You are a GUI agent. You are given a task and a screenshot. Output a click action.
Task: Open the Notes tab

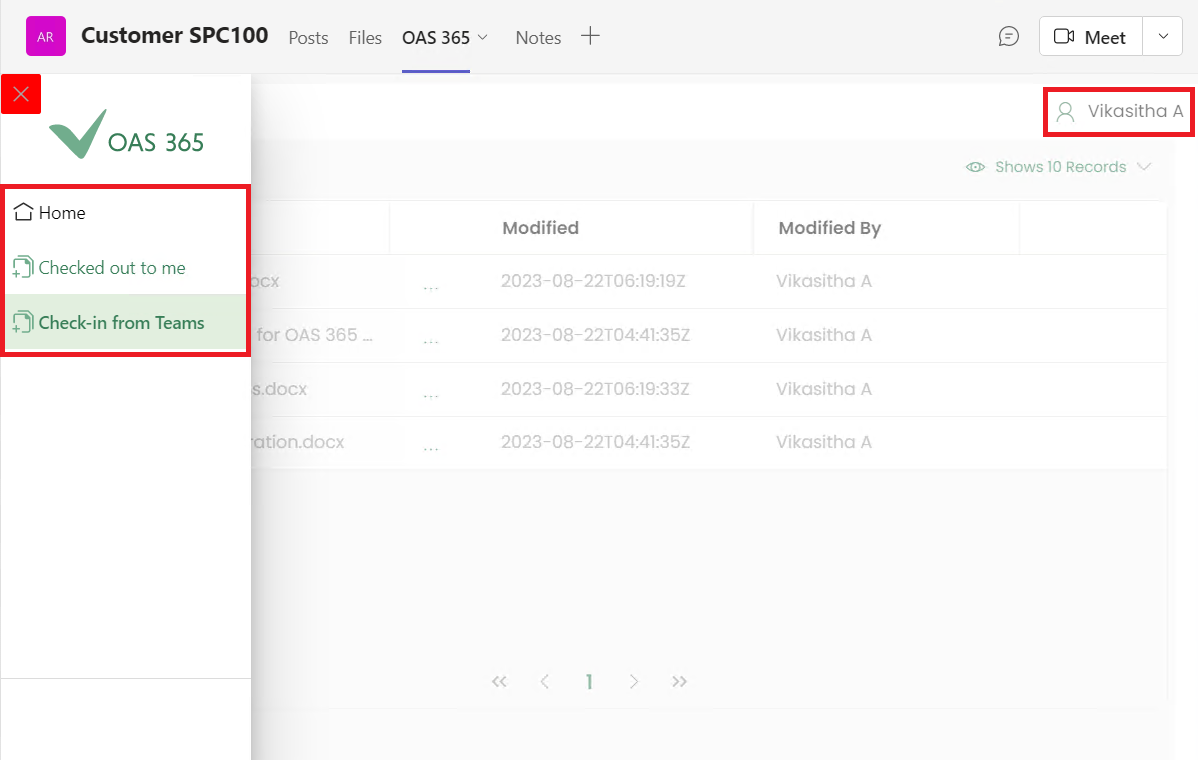pyautogui.click(x=538, y=38)
